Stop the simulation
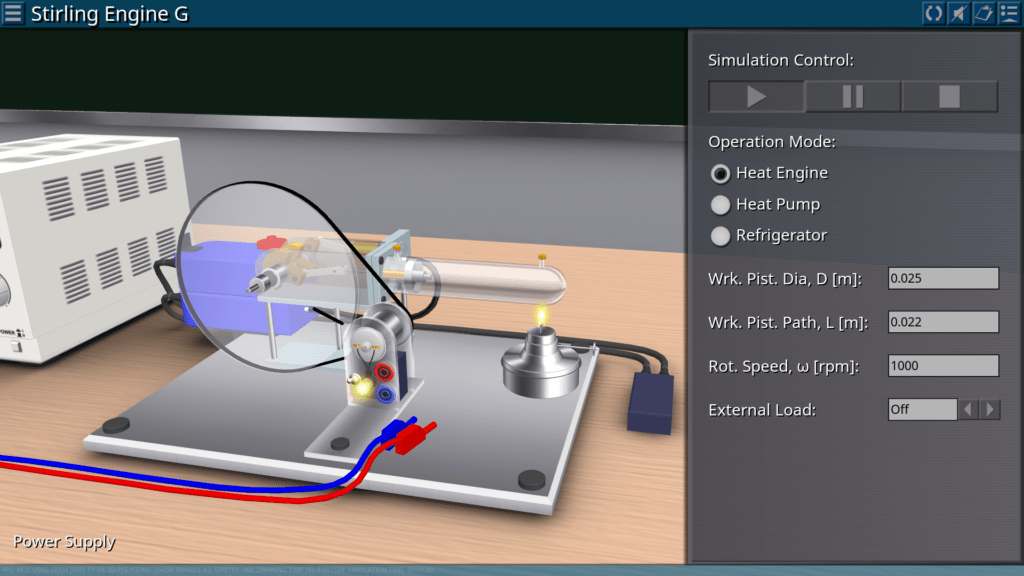Screen dimensions: 1024x576 [x=949, y=96]
